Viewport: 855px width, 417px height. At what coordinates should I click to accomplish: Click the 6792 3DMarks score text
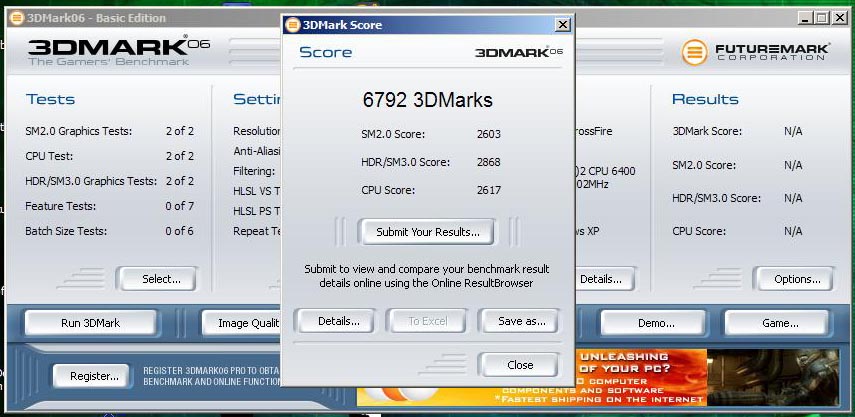pyautogui.click(x=428, y=100)
